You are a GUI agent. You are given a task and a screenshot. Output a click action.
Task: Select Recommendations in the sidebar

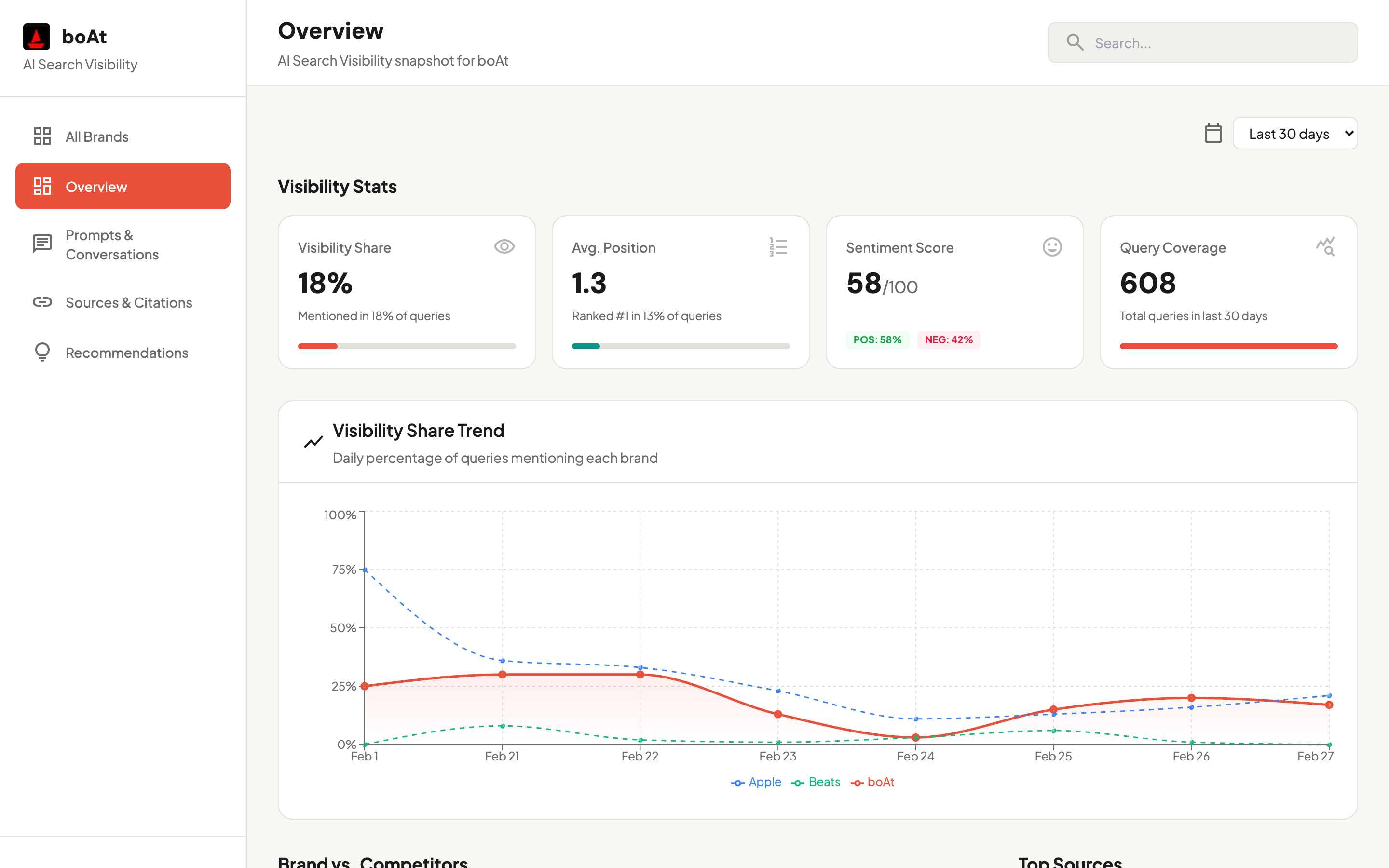pyautogui.click(x=126, y=353)
